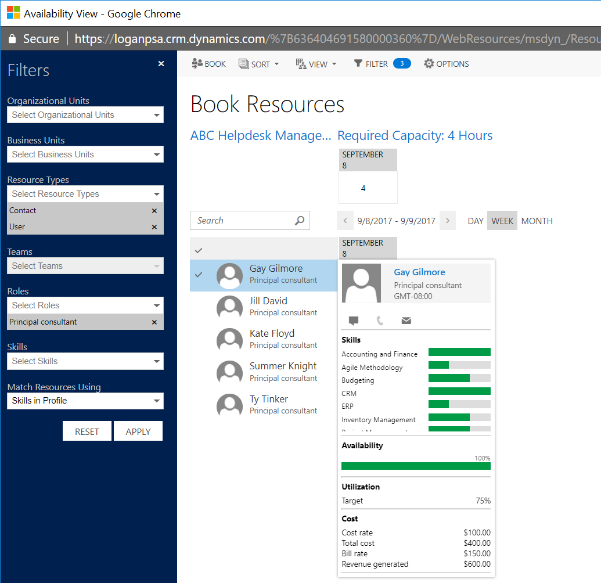This screenshot has height=583, width=601.
Task: Click the email envelope icon in Gay Gilmore card
Action: point(406,320)
